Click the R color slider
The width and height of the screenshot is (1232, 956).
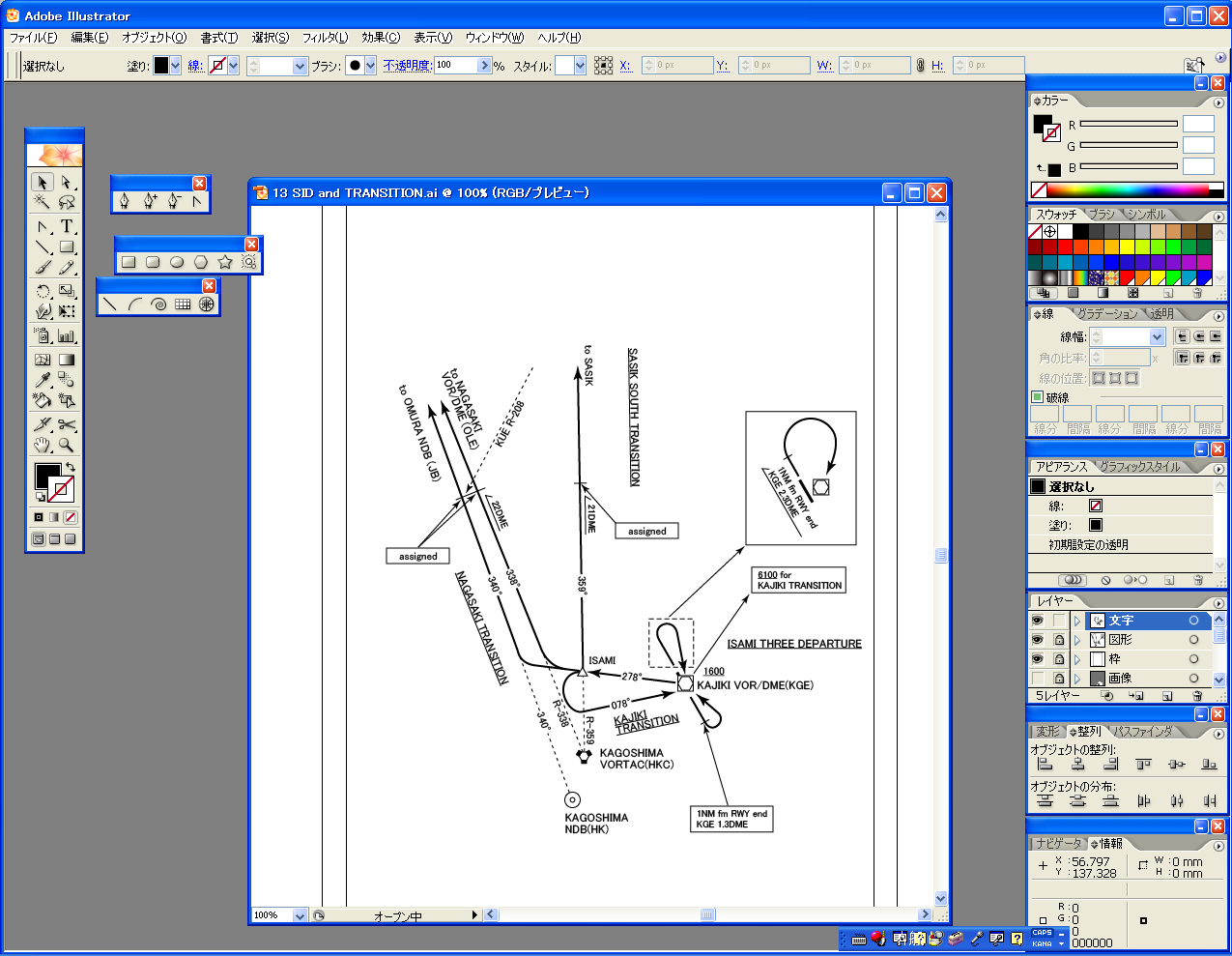(x=1129, y=124)
